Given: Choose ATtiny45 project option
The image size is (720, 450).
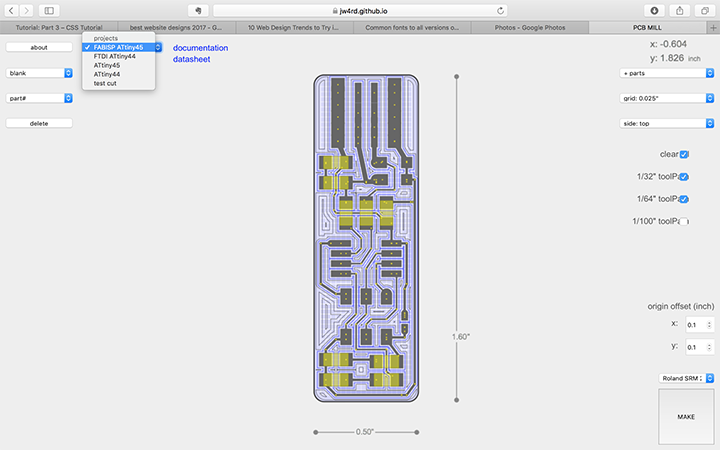Looking at the screenshot, I should (118, 65).
